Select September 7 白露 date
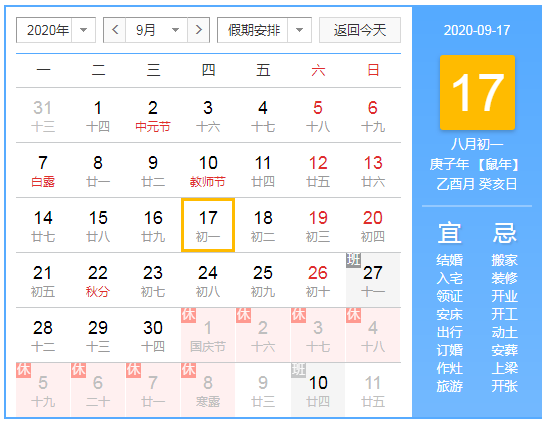 click(x=43, y=171)
